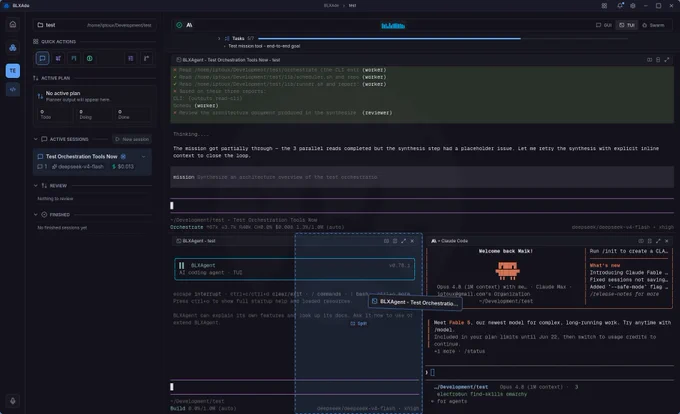This screenshot has width=680, height=414.
Task: Start a New session
Action: [x=132, y=139]
